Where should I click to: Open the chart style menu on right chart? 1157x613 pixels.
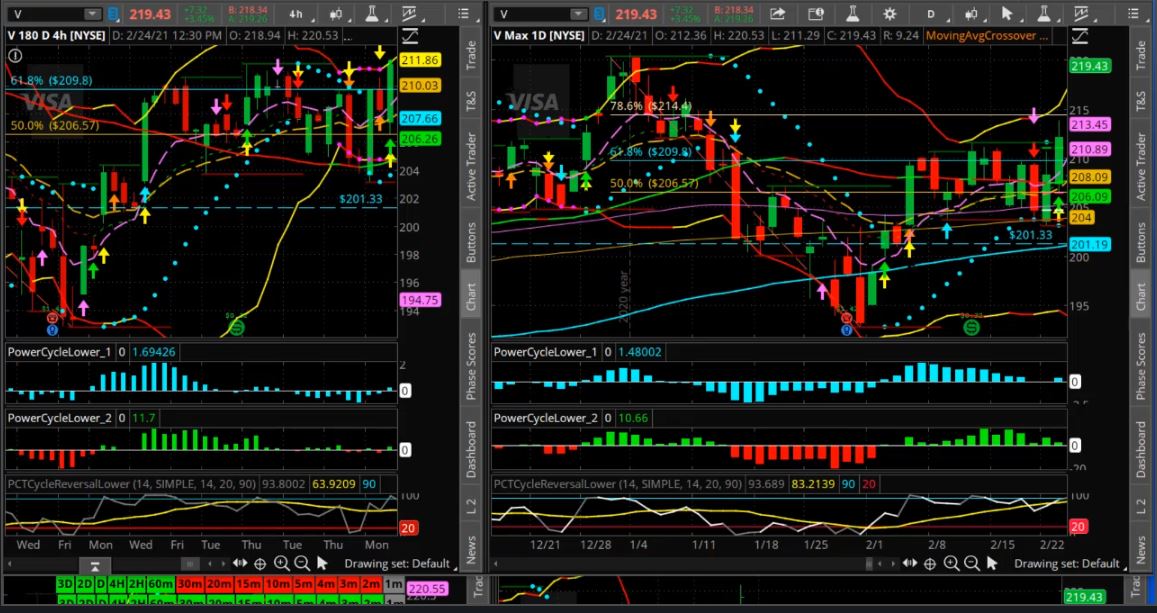point(971,13)
